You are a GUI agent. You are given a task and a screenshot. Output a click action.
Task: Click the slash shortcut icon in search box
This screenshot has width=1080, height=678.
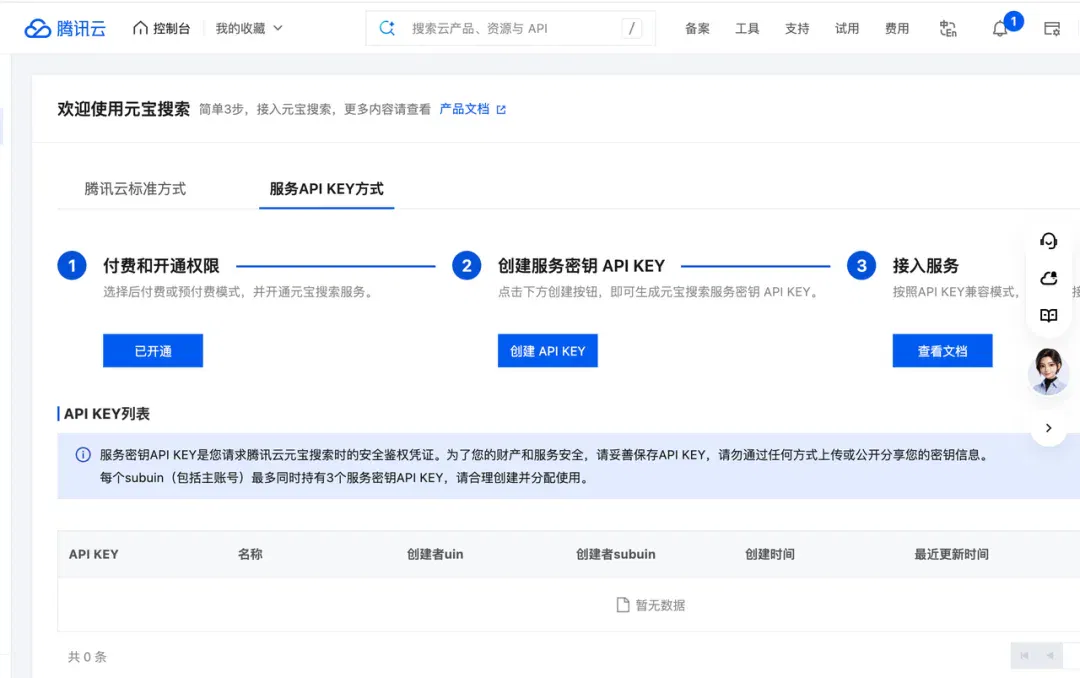(632, 28)
